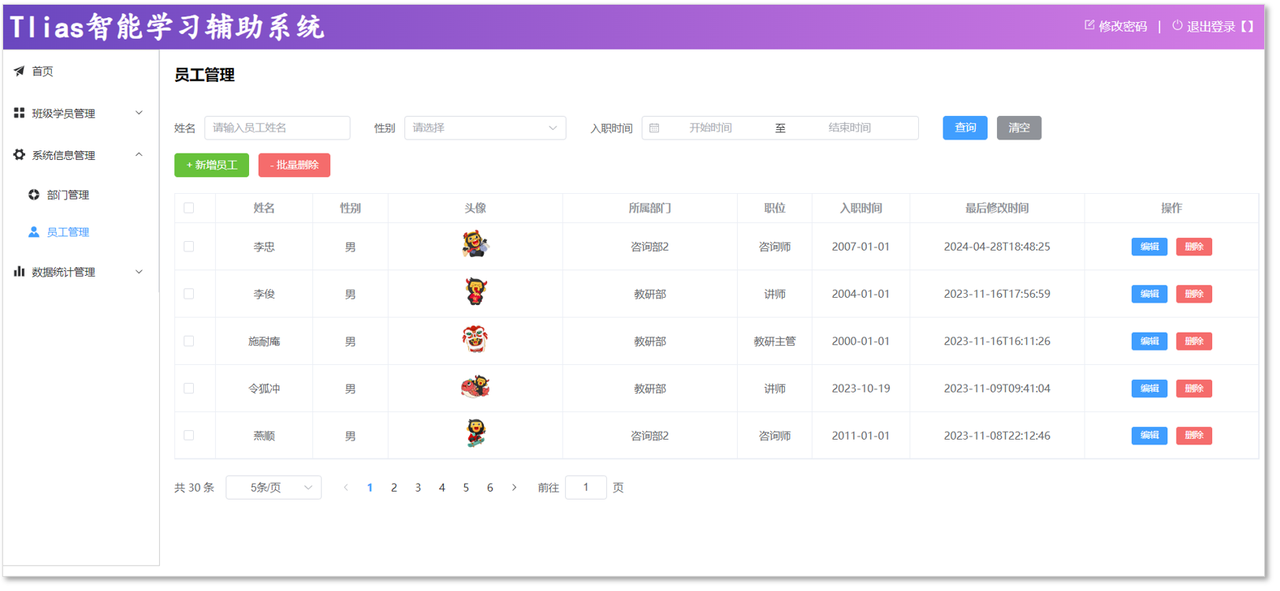Check the row checkbox for 李忠
This screenshot has width=1280, height=591.
pos(189,246)
